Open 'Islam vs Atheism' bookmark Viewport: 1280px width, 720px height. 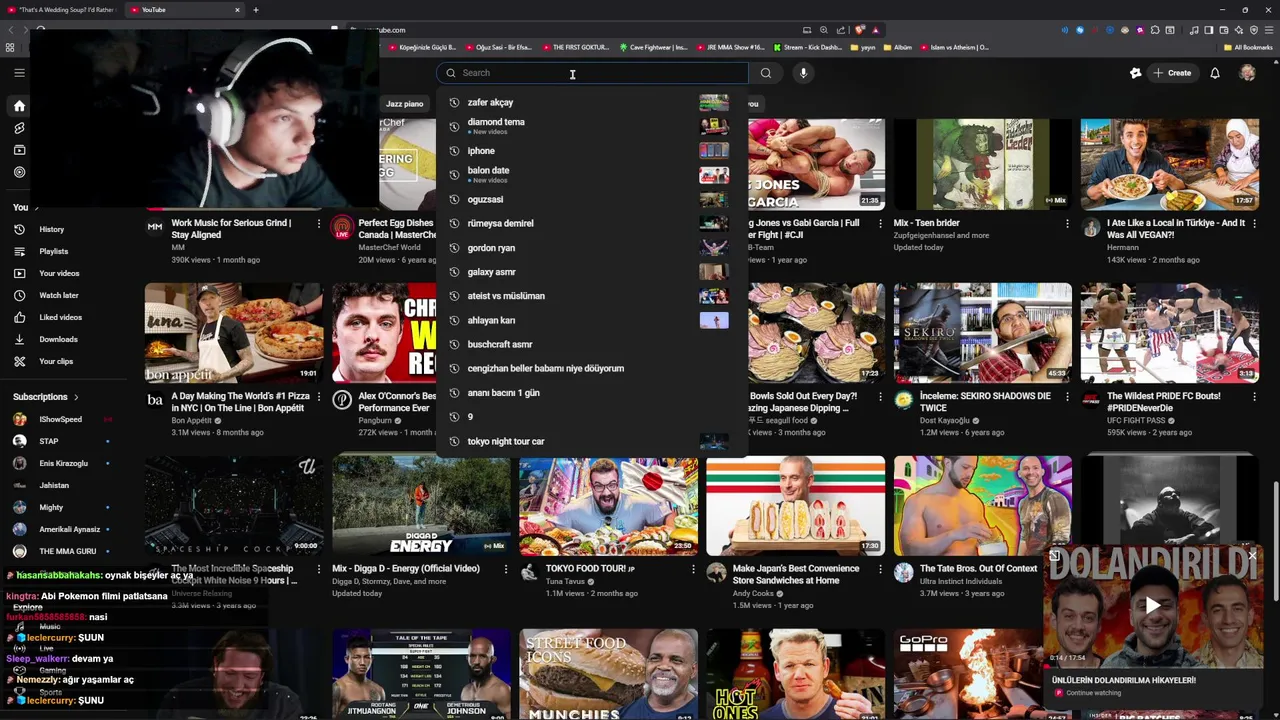[x=953, y=47]
